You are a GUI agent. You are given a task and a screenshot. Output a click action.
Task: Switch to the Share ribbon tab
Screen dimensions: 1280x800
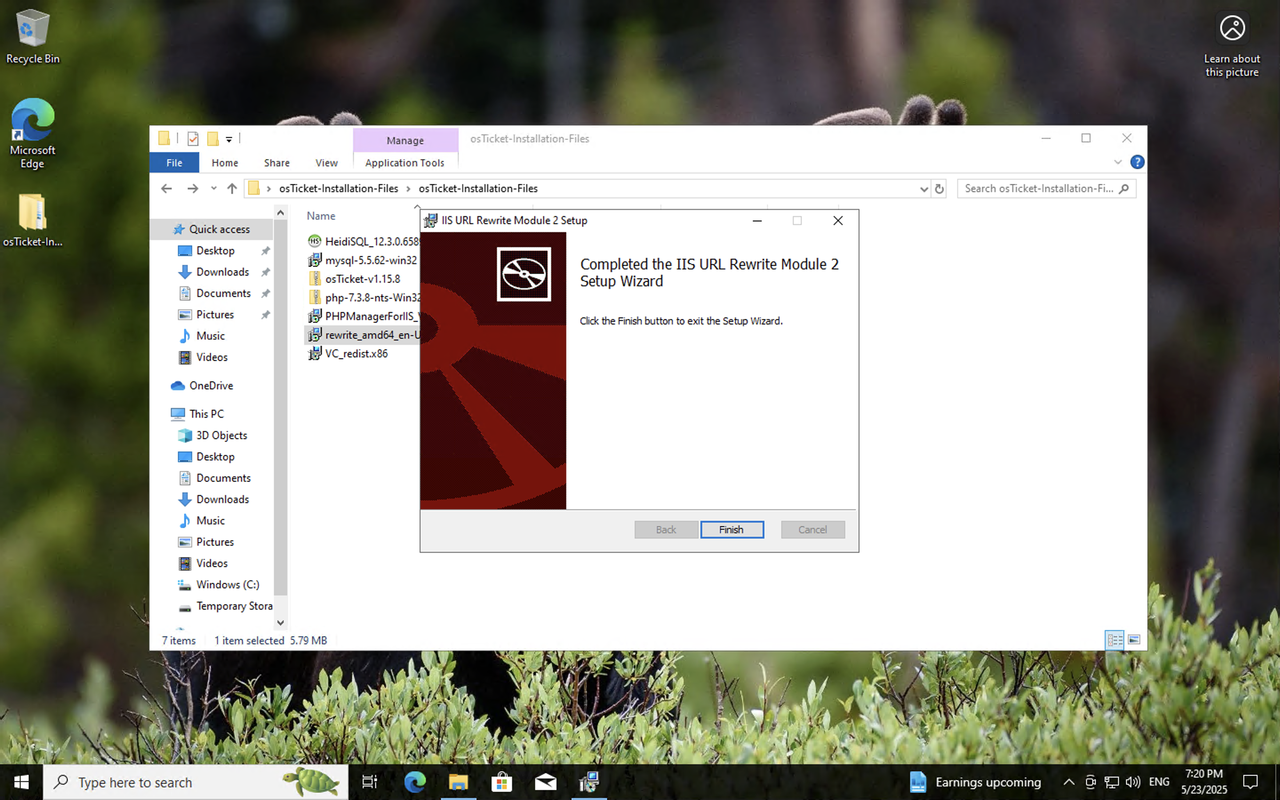coord(277,163)
